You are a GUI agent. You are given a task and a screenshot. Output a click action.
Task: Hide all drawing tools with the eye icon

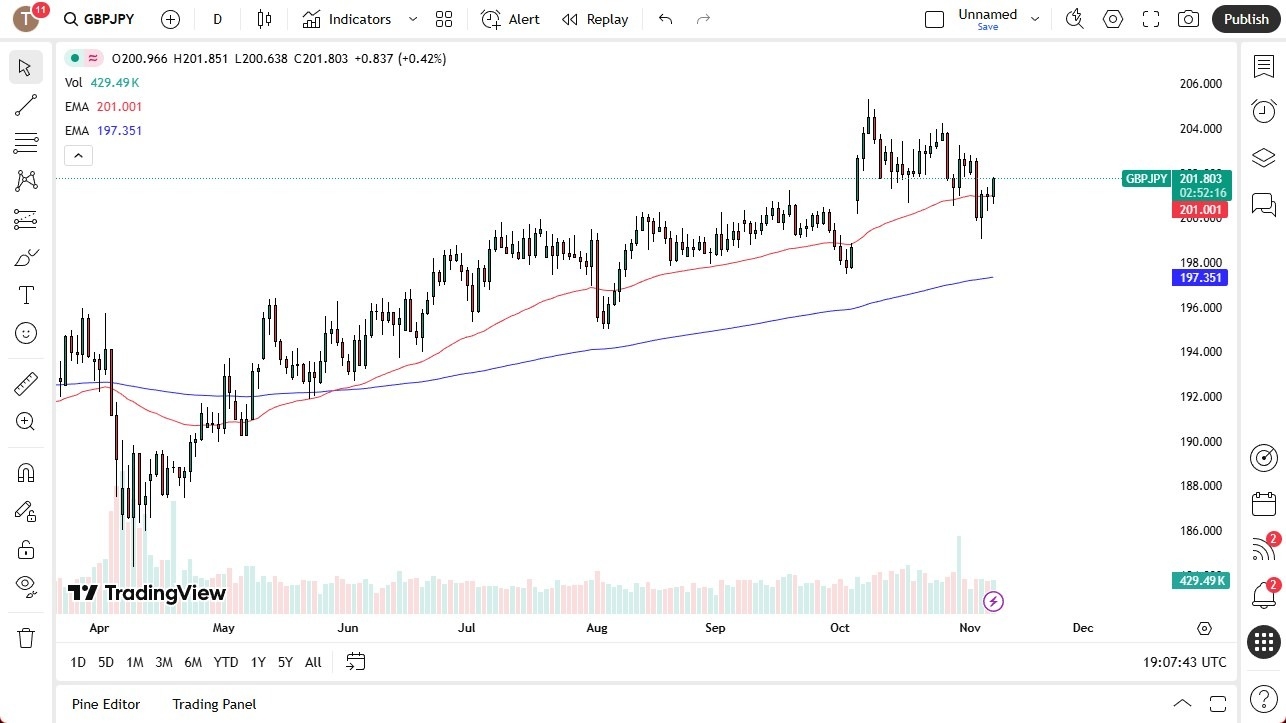(25, 586)
